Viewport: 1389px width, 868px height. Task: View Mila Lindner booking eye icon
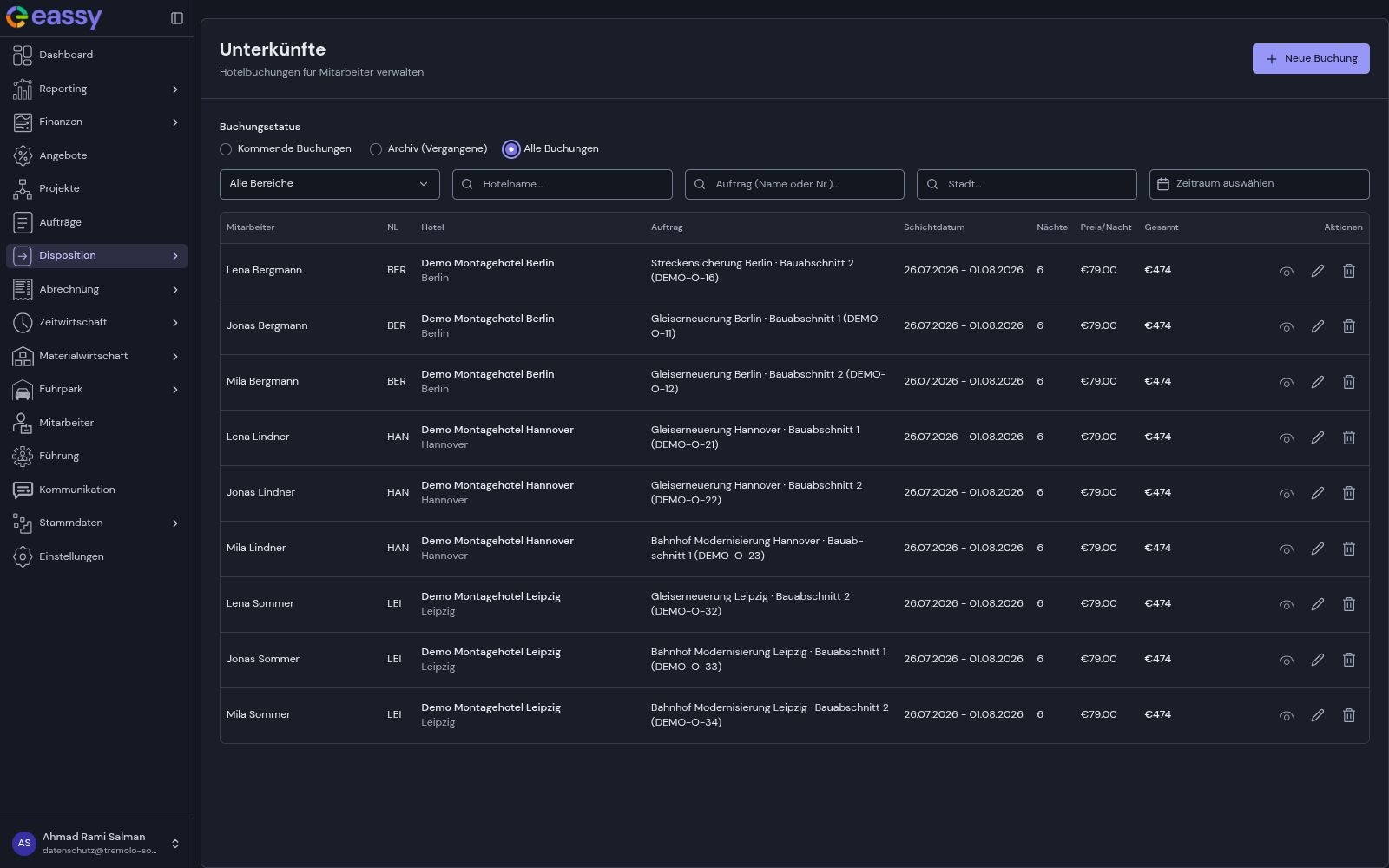1287,549
